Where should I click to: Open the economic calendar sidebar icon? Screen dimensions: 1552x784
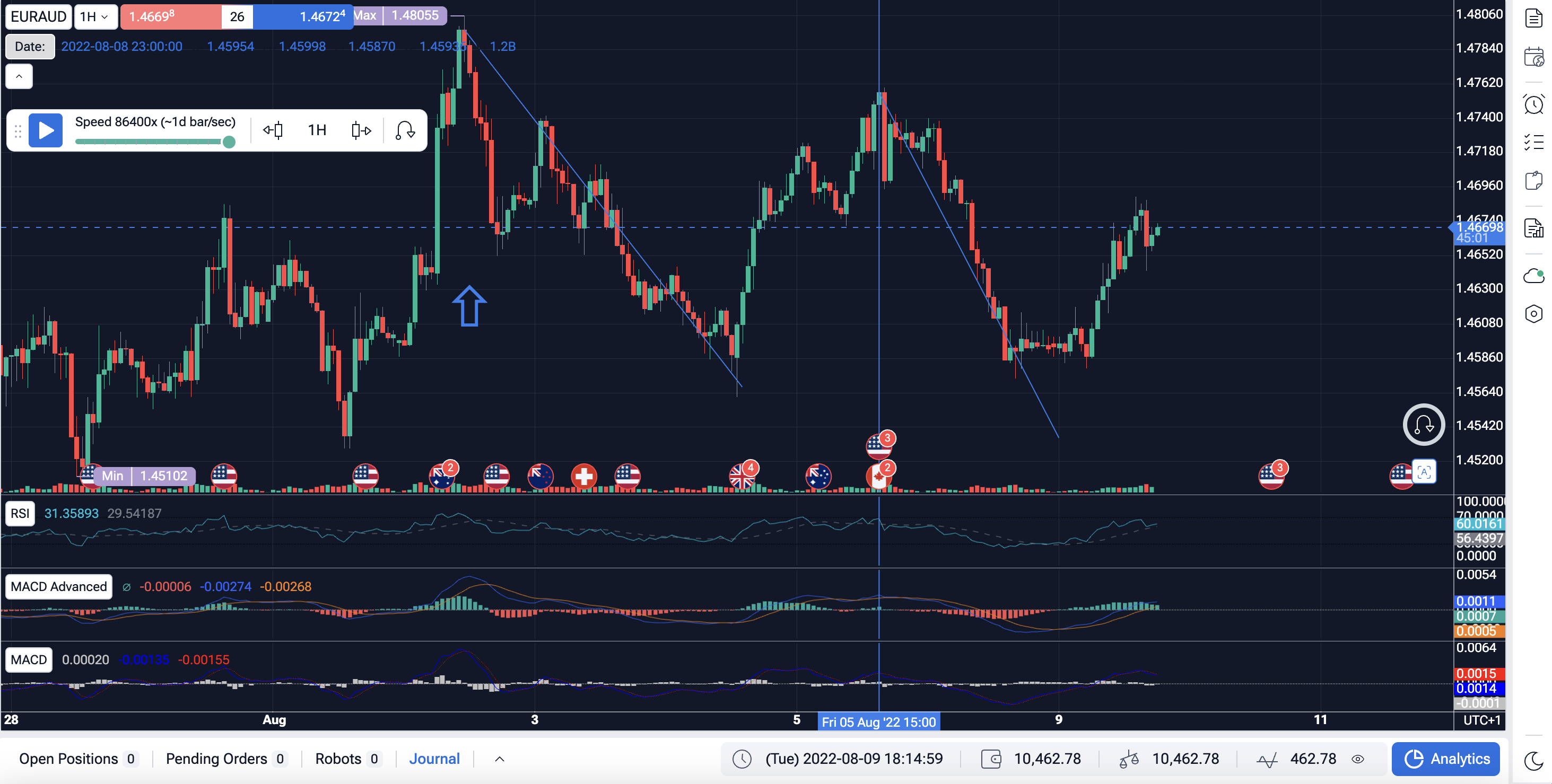point(1533,57)
